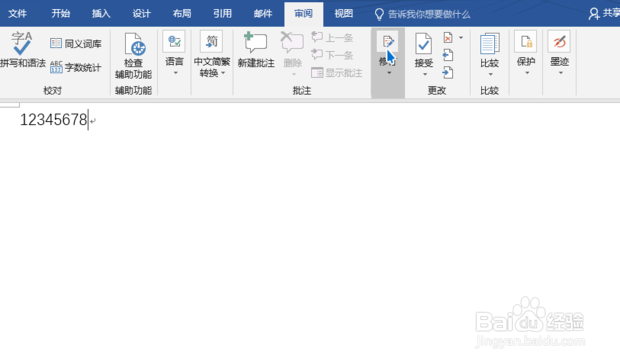Screen dimensions: 620x363
Task: Click the Reject change icon with red X
Action: tap(448, 38)
